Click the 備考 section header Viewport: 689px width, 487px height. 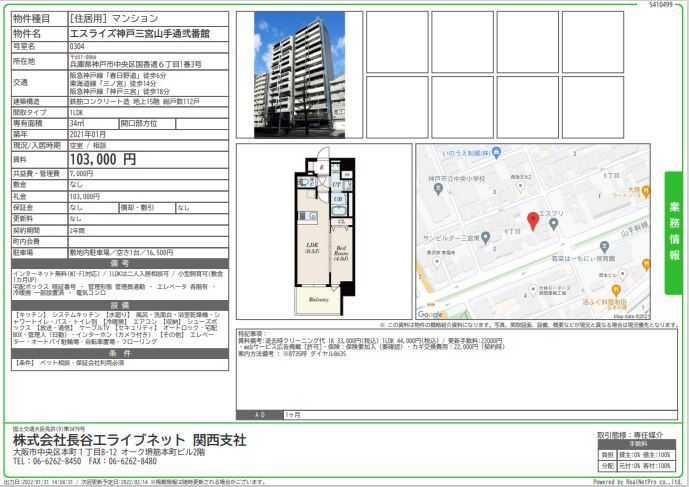[x=120, y=263]
